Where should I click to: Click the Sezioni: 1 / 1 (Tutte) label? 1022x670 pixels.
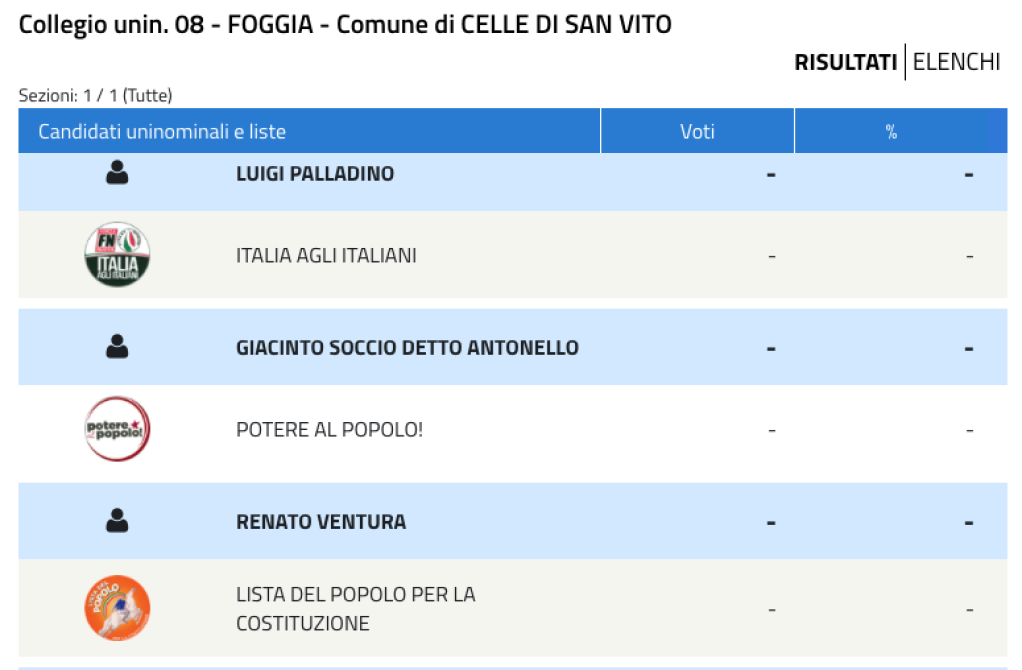pos(95,95)
